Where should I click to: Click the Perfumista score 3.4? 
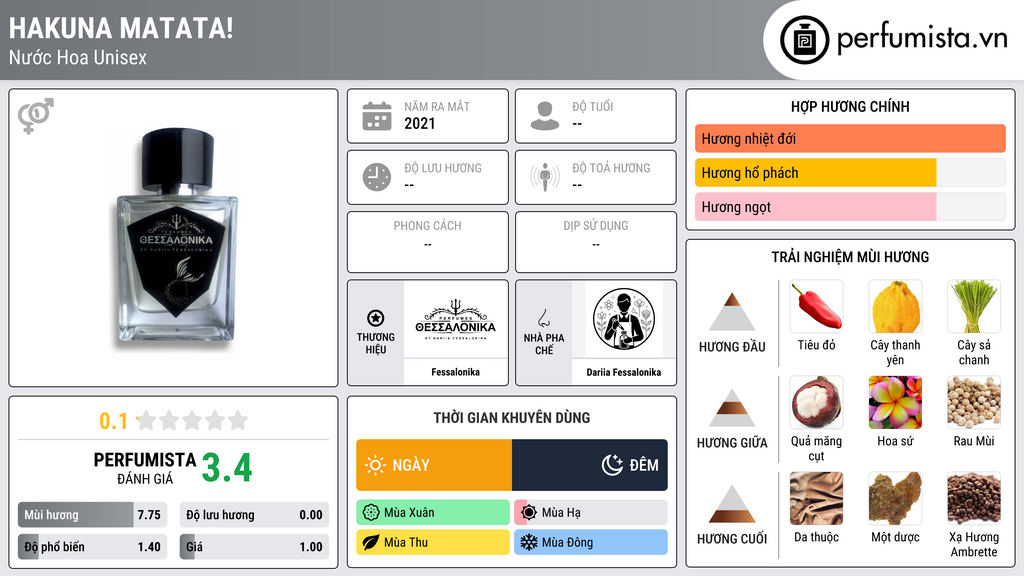tap(227, 468)
